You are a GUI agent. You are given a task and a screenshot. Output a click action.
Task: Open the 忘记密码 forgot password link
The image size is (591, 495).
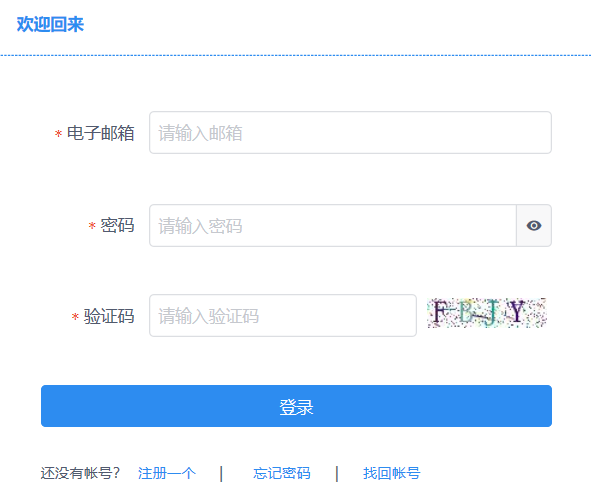[282, 473]
